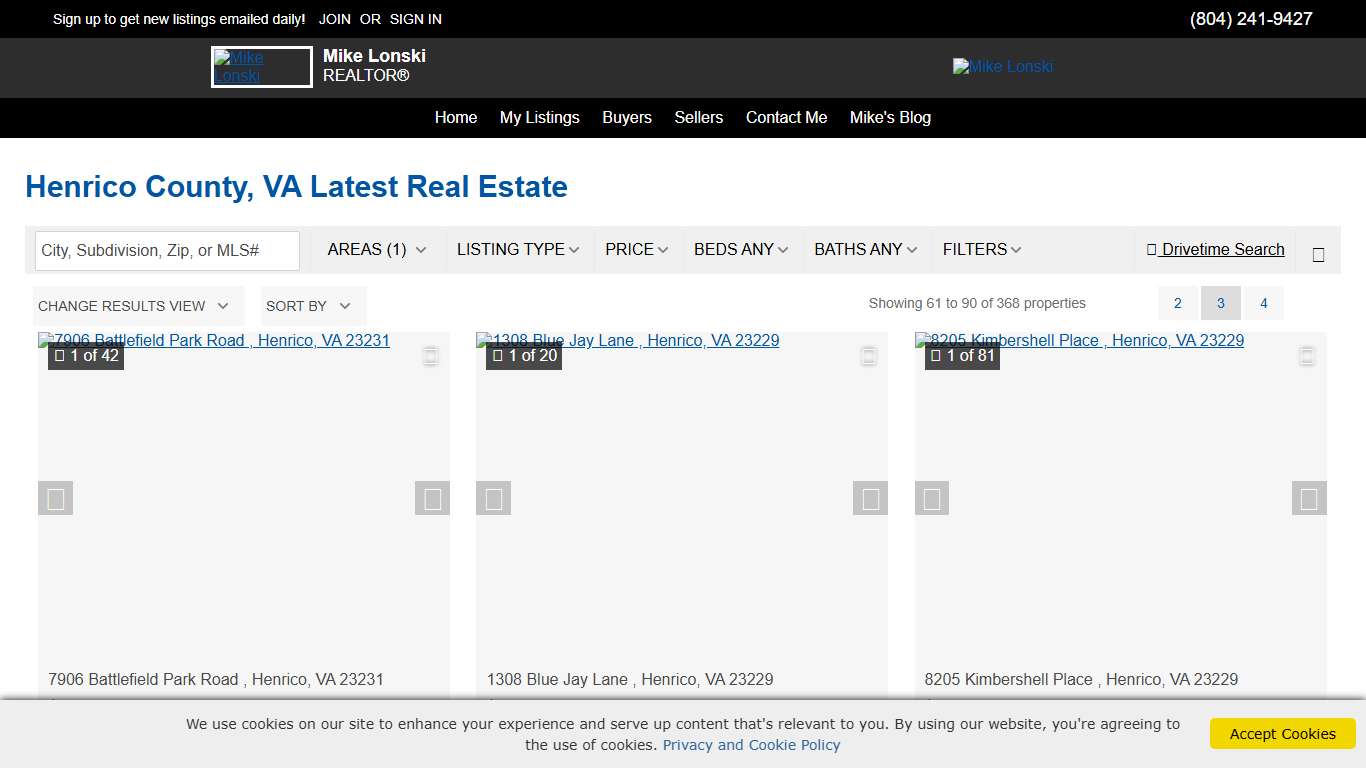This screenshot has width=1366, height=768.
Task: Click the favorite icon on 7906 Battlefield Park Road card
Action: point(431,355)
